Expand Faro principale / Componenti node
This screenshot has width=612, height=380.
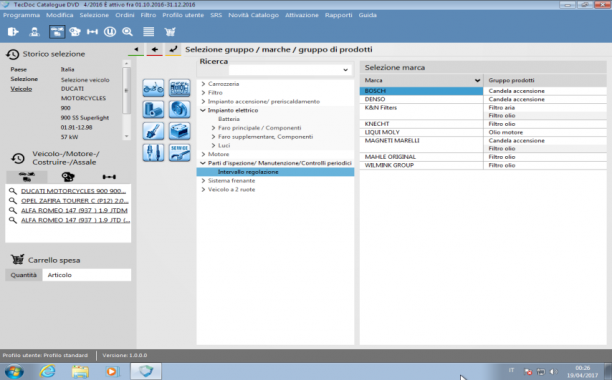[213, 128]
